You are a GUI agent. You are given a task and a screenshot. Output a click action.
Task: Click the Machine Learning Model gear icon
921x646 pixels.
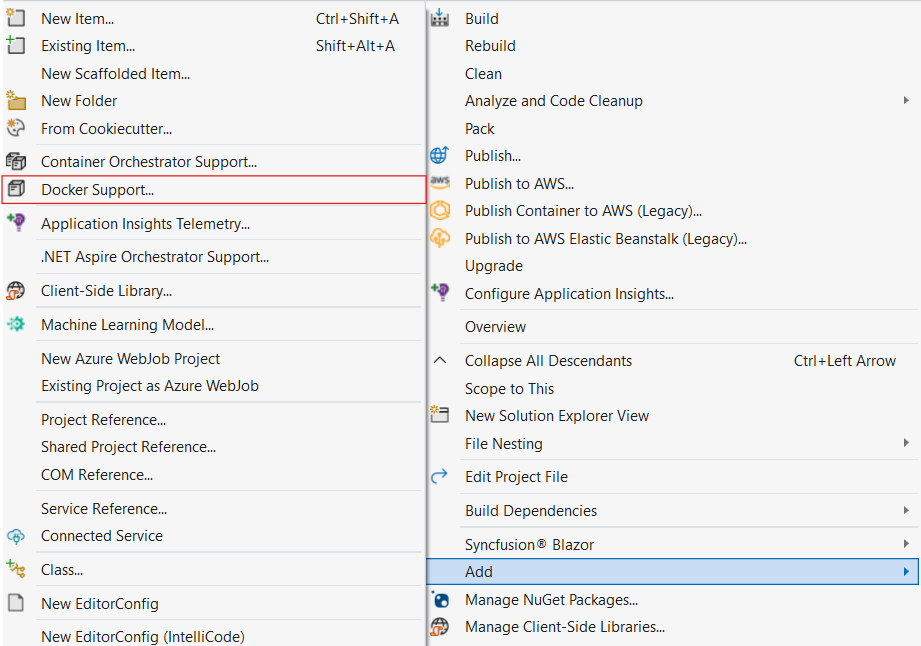pyautogui.click(x=16, y=324)
